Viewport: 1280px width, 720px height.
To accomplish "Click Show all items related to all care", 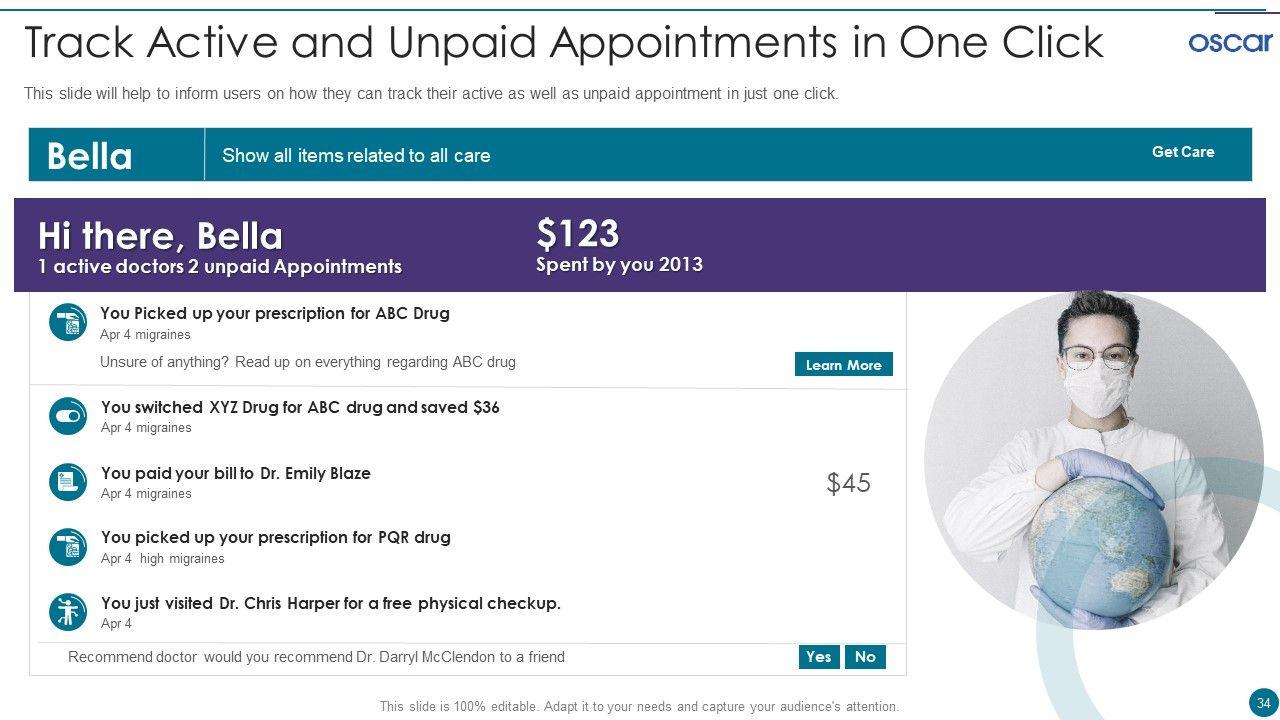I will pyautogui.click(x=356, y=156).
